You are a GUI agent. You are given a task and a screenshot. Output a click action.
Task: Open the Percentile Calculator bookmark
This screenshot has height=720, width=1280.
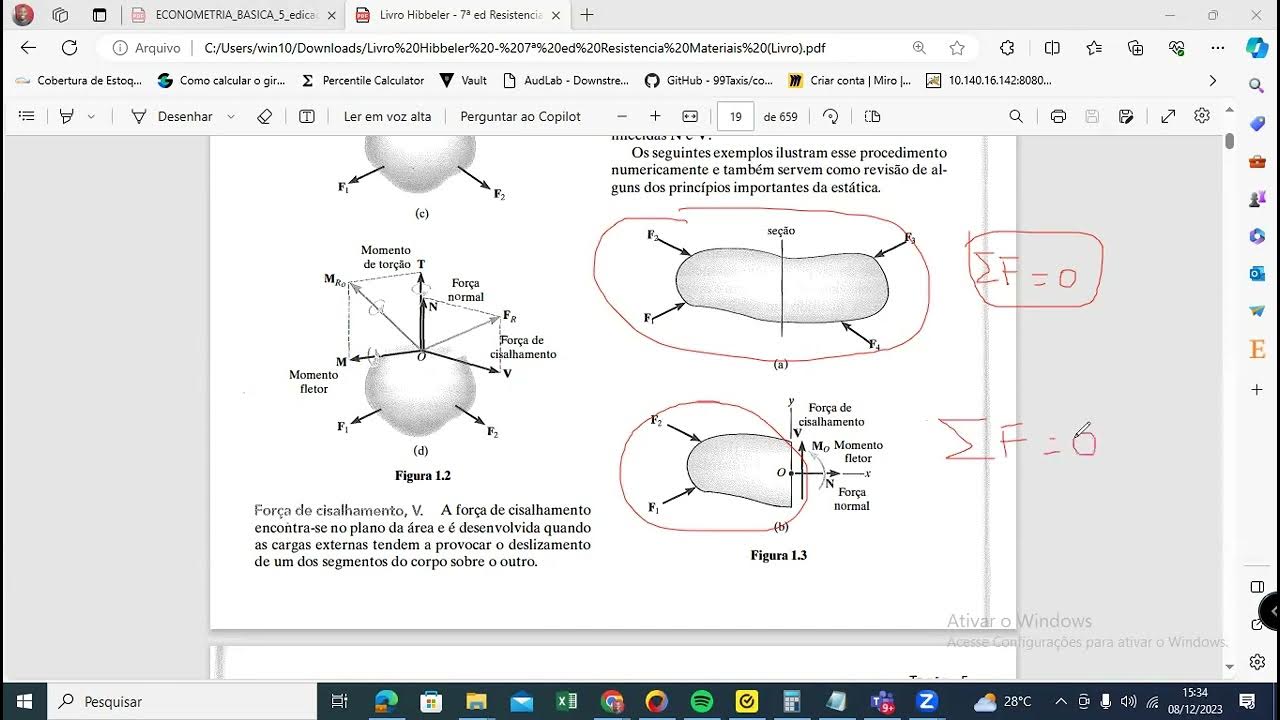click(x=363, y=81)
